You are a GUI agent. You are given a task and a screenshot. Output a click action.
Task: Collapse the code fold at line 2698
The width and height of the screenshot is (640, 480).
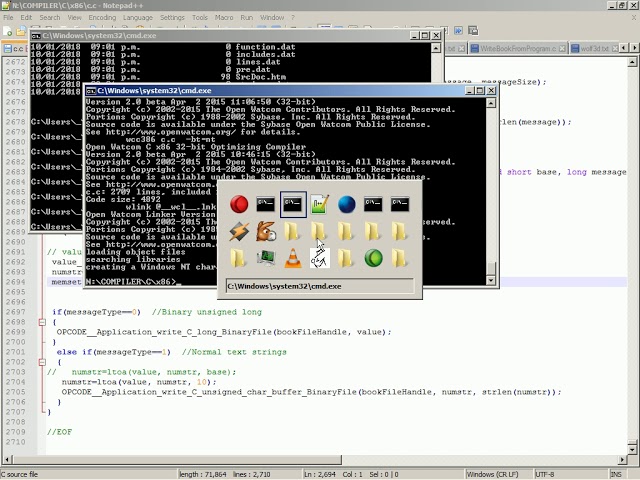tap(42, 322)
